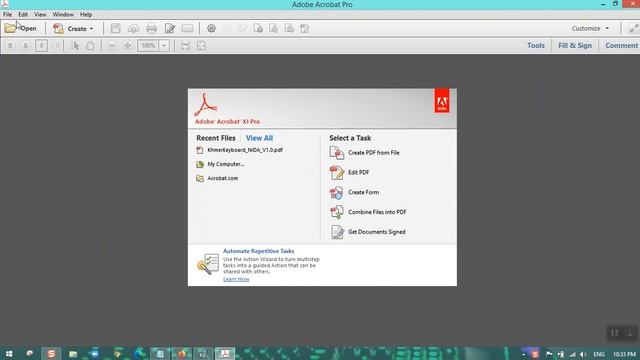Image resolution: width=640 pixels, height=360 pixels.
Task: Open the Windows Start button
Action: click(9, 354)
